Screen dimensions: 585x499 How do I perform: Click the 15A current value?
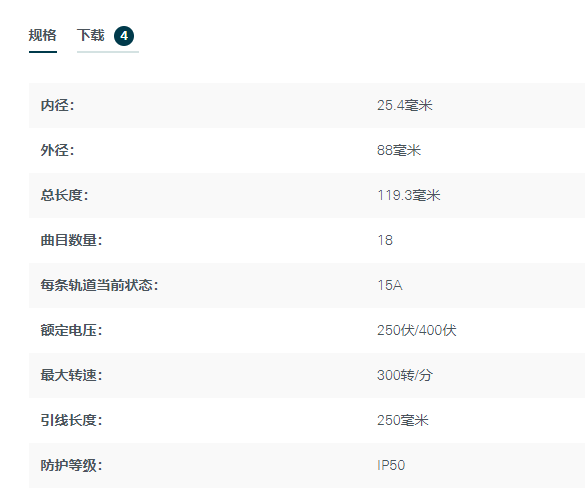(x=390, y=286)
